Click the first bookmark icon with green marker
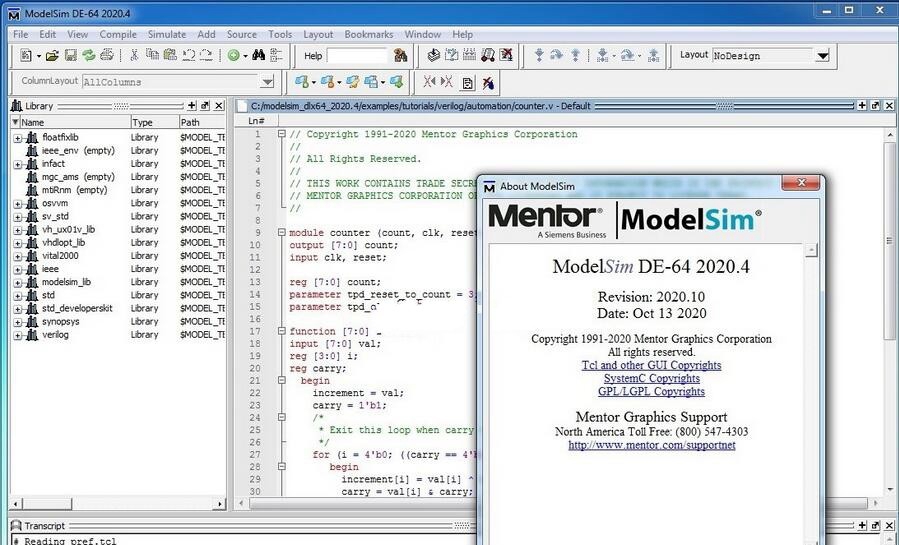This screenshot has width=899, height=545. pyautogui.click(x=302, y=82)
